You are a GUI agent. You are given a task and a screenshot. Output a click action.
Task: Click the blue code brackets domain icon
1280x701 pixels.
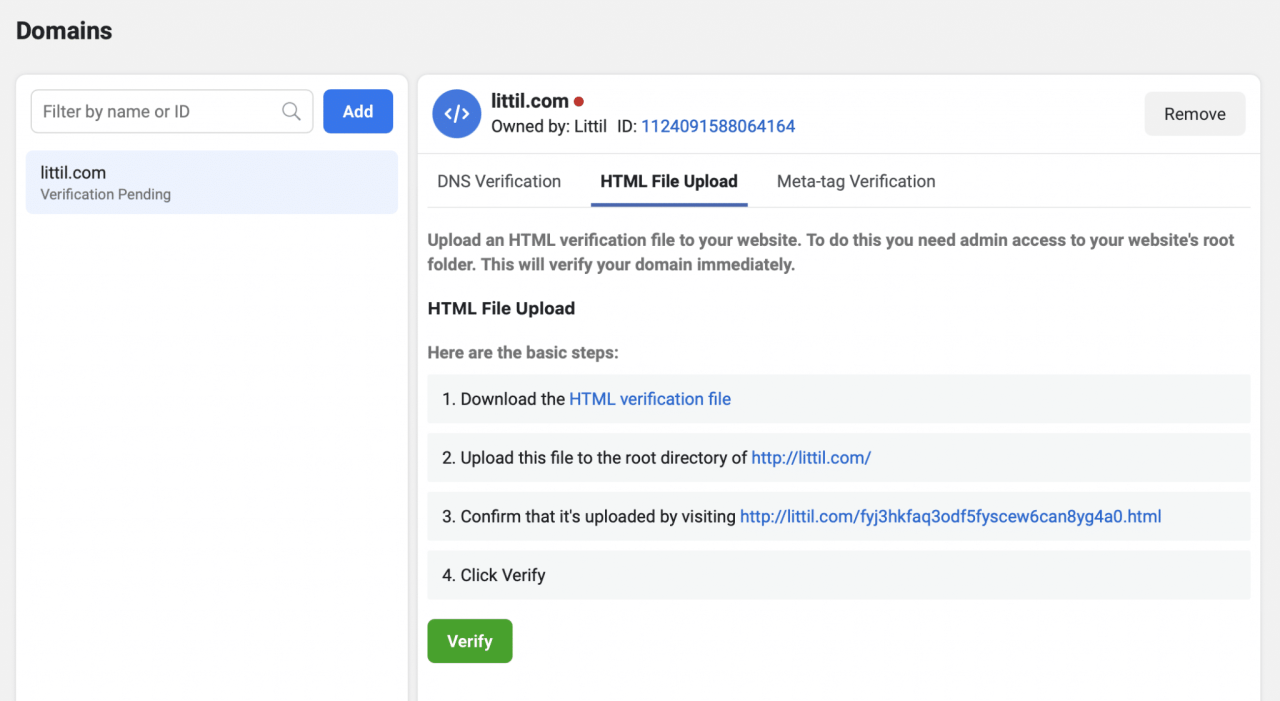pos(456,114)
